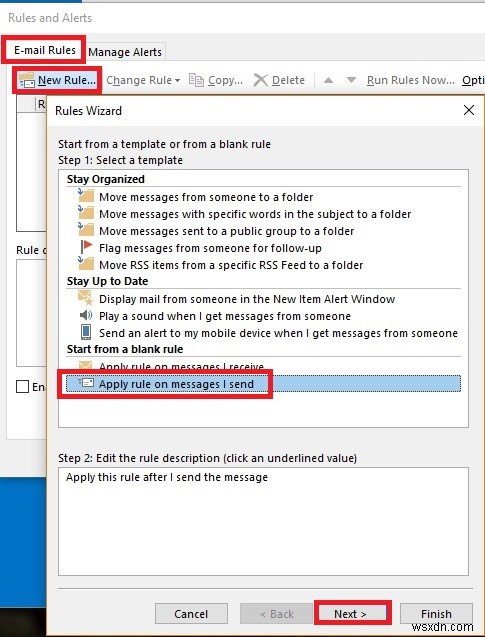Viewport: 485px width, 637px height.
Task: Click Next button in Rules Wizard
Action: click(x=351, y=613)
